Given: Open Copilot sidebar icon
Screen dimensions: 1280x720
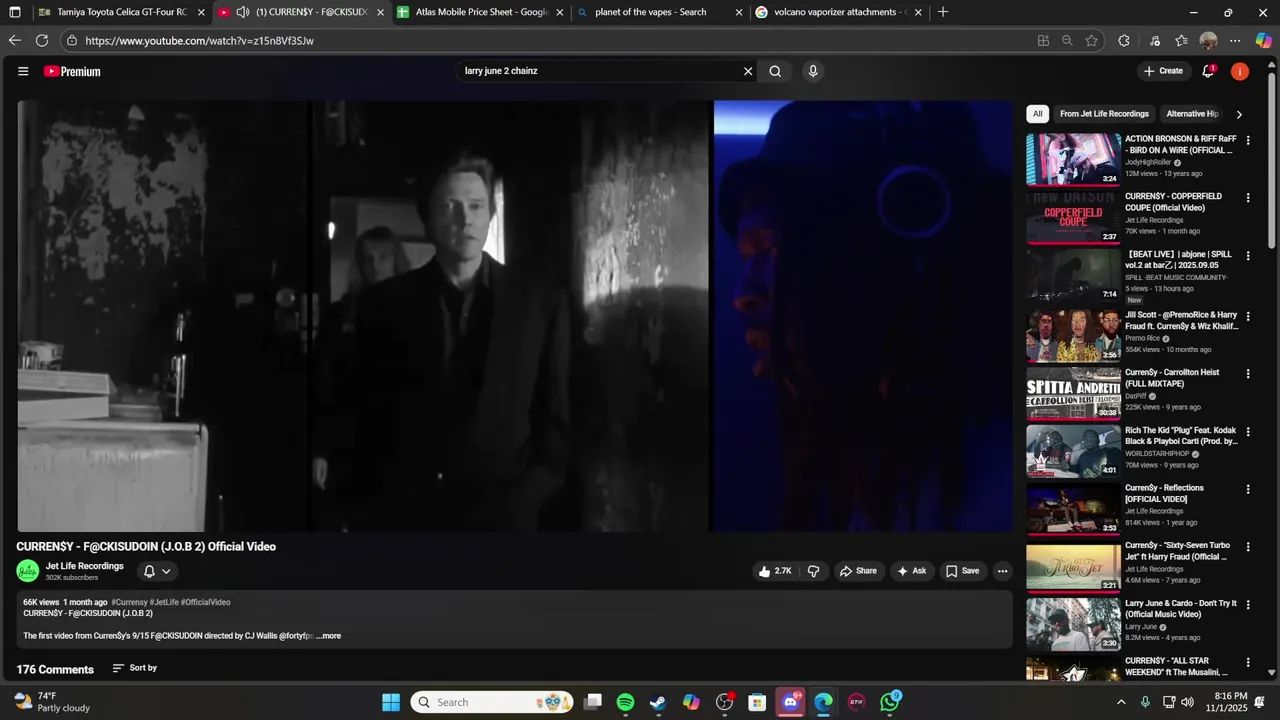Looking at the screenshot, I should click(x=1264, y=41).
